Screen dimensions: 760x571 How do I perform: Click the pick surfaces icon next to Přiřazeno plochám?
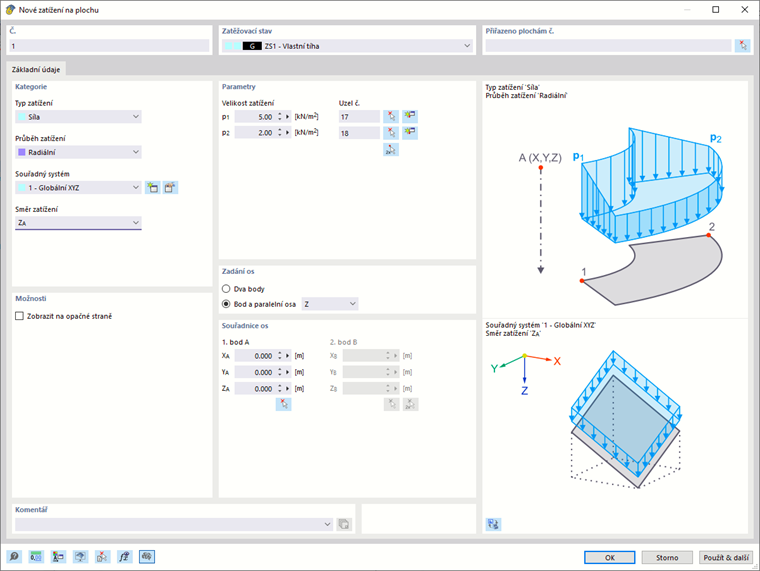743,46
